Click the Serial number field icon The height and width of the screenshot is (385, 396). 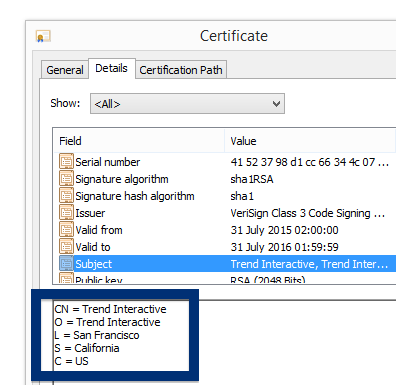tap(66, 162)
